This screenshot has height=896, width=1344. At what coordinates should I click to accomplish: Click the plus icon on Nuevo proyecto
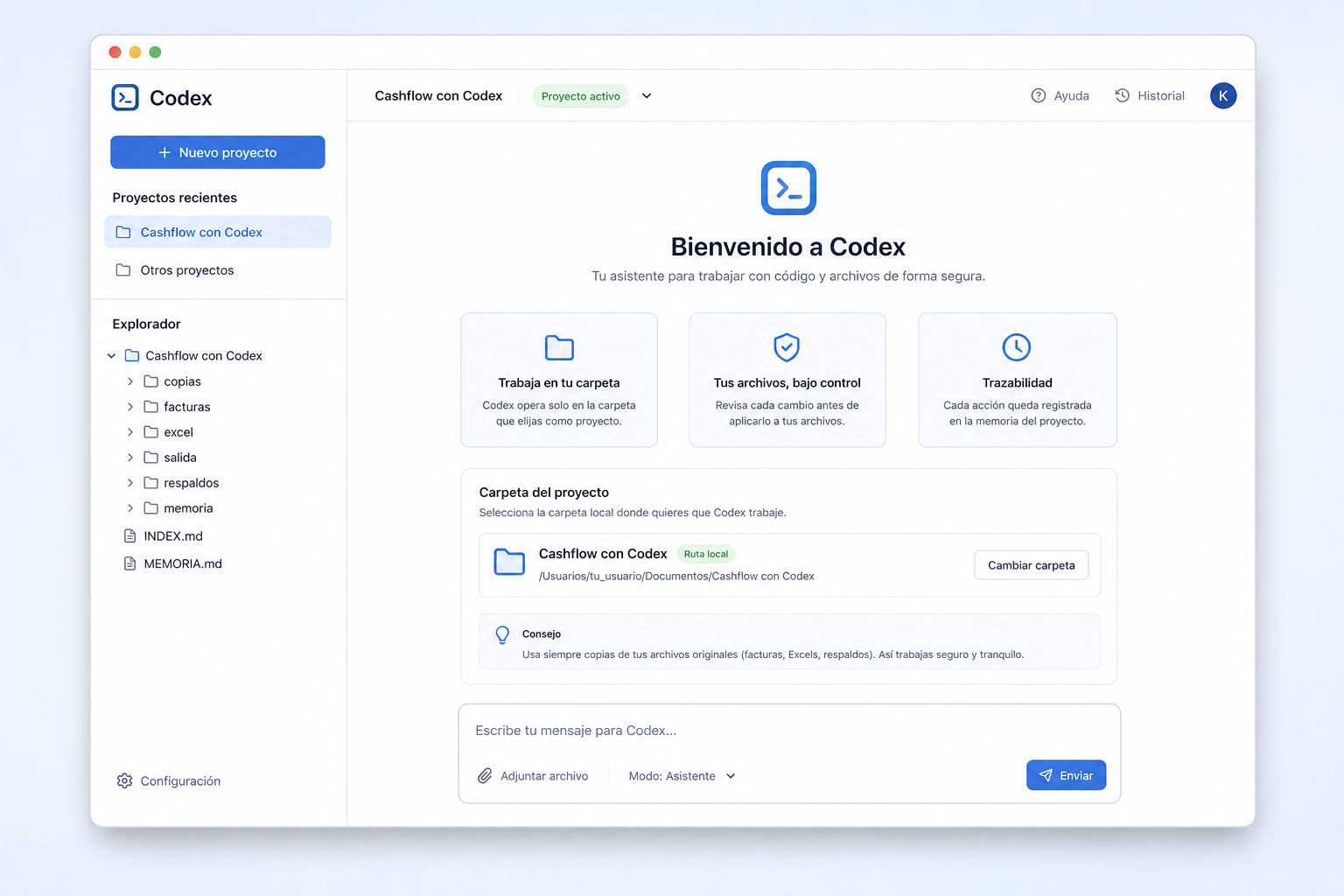coord(164,152)
